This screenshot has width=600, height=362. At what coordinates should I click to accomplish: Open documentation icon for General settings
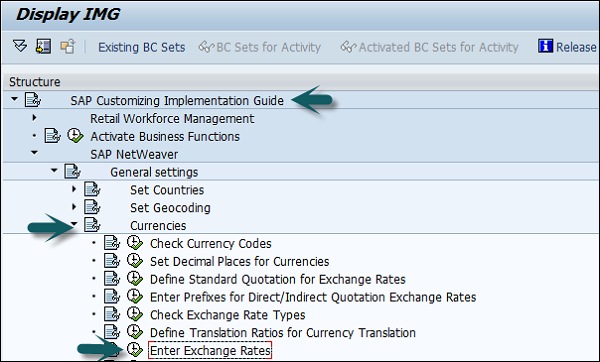[72, 171]
